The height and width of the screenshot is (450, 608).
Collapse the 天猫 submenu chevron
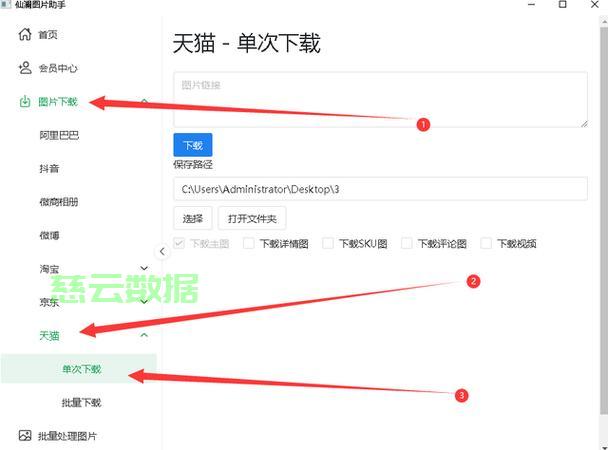pos(144,335)
